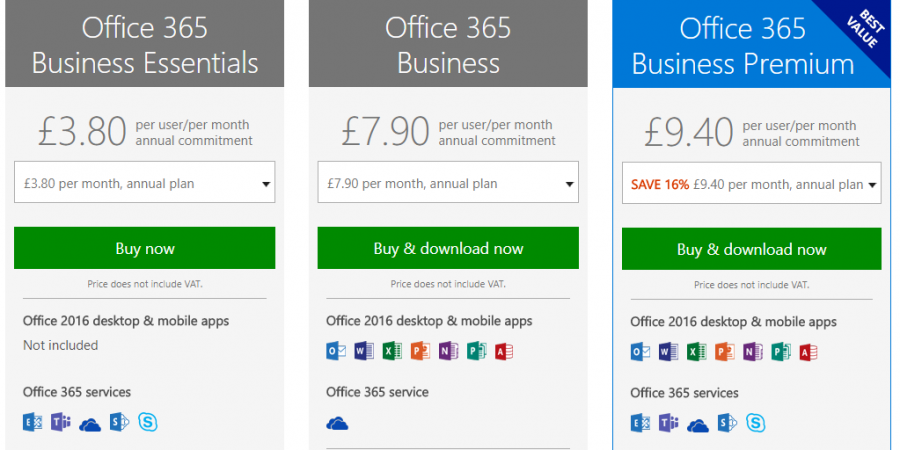
Task: Open the Business Premium SAVE 16% dropdown
Action: [751, 184]
